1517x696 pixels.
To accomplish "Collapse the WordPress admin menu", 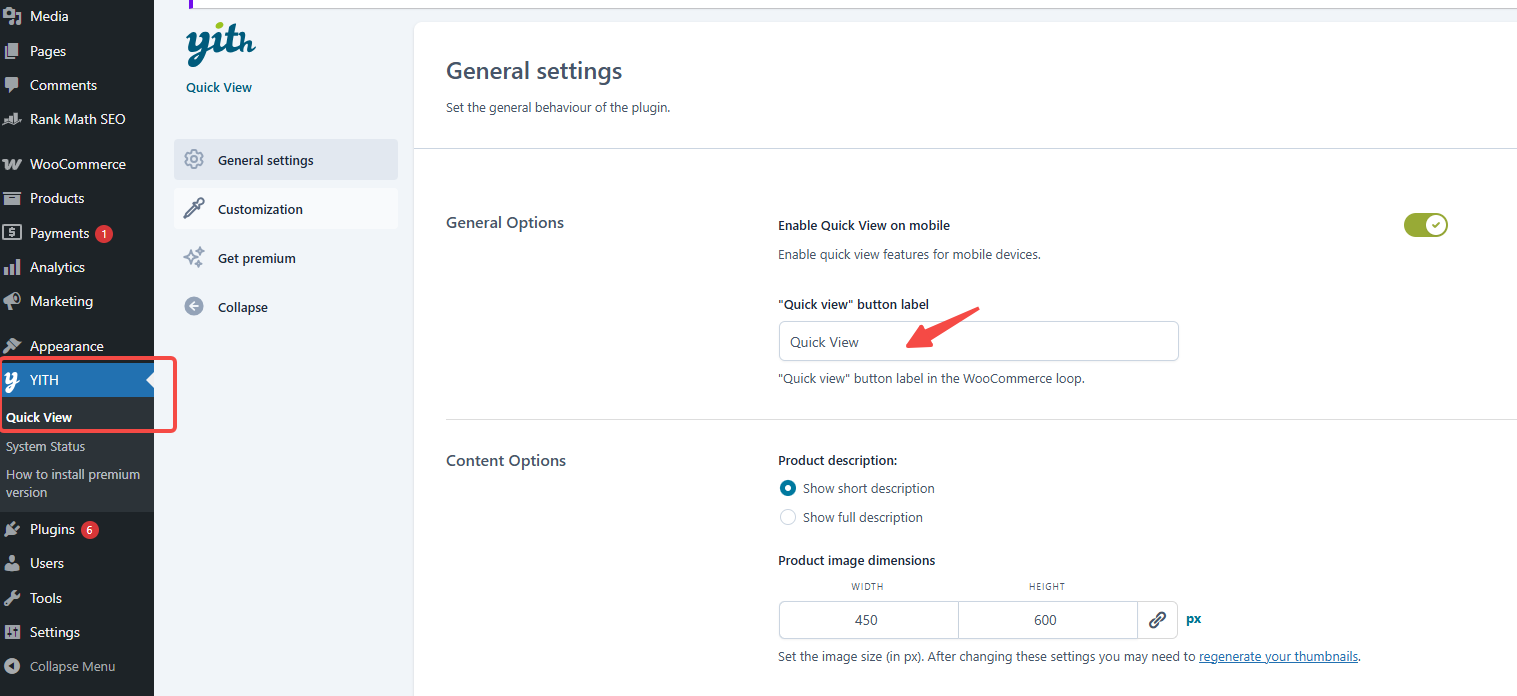I will pos(72,666).
